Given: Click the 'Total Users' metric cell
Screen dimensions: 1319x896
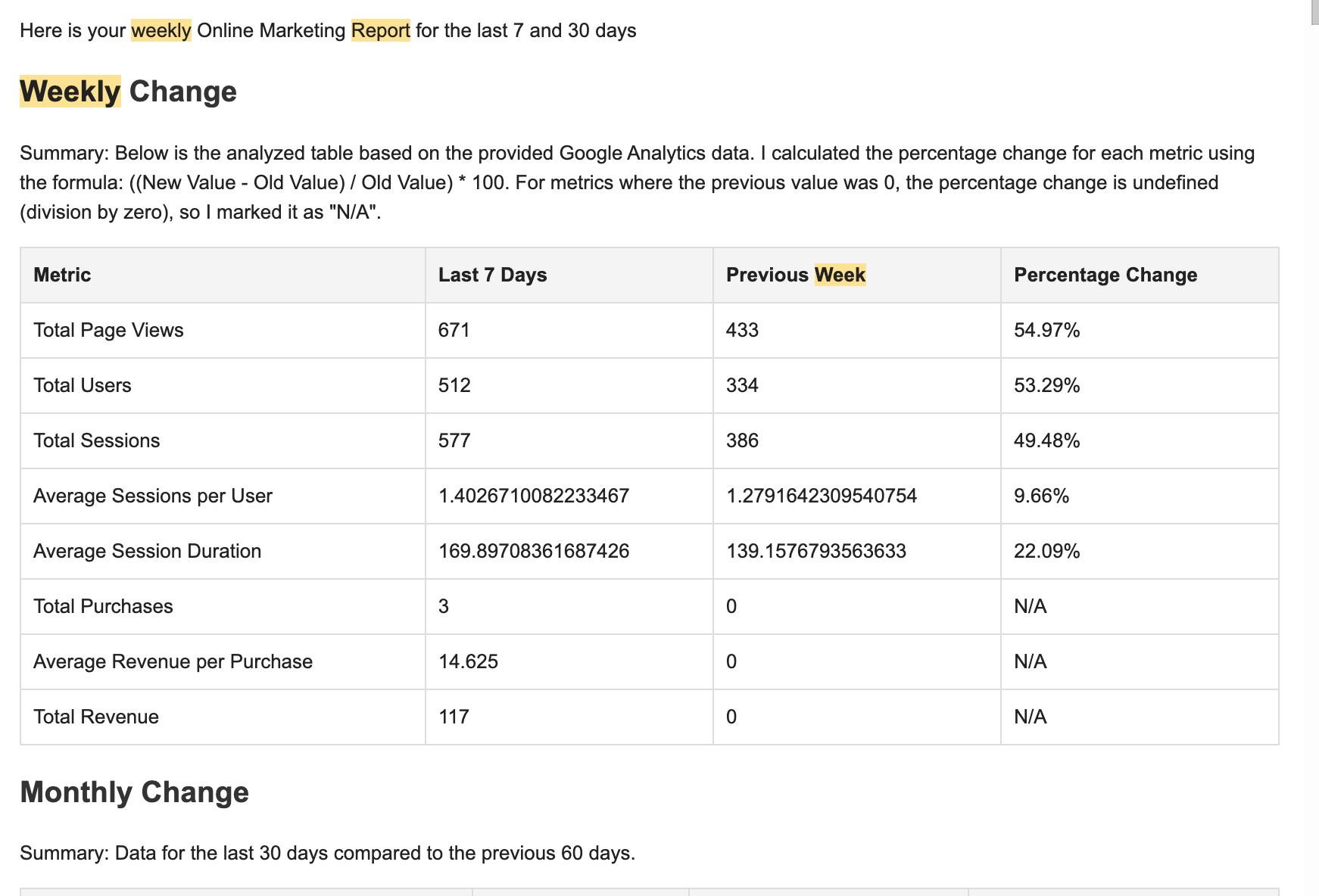Looking at the screenshot, I should (x=83, y=385).
